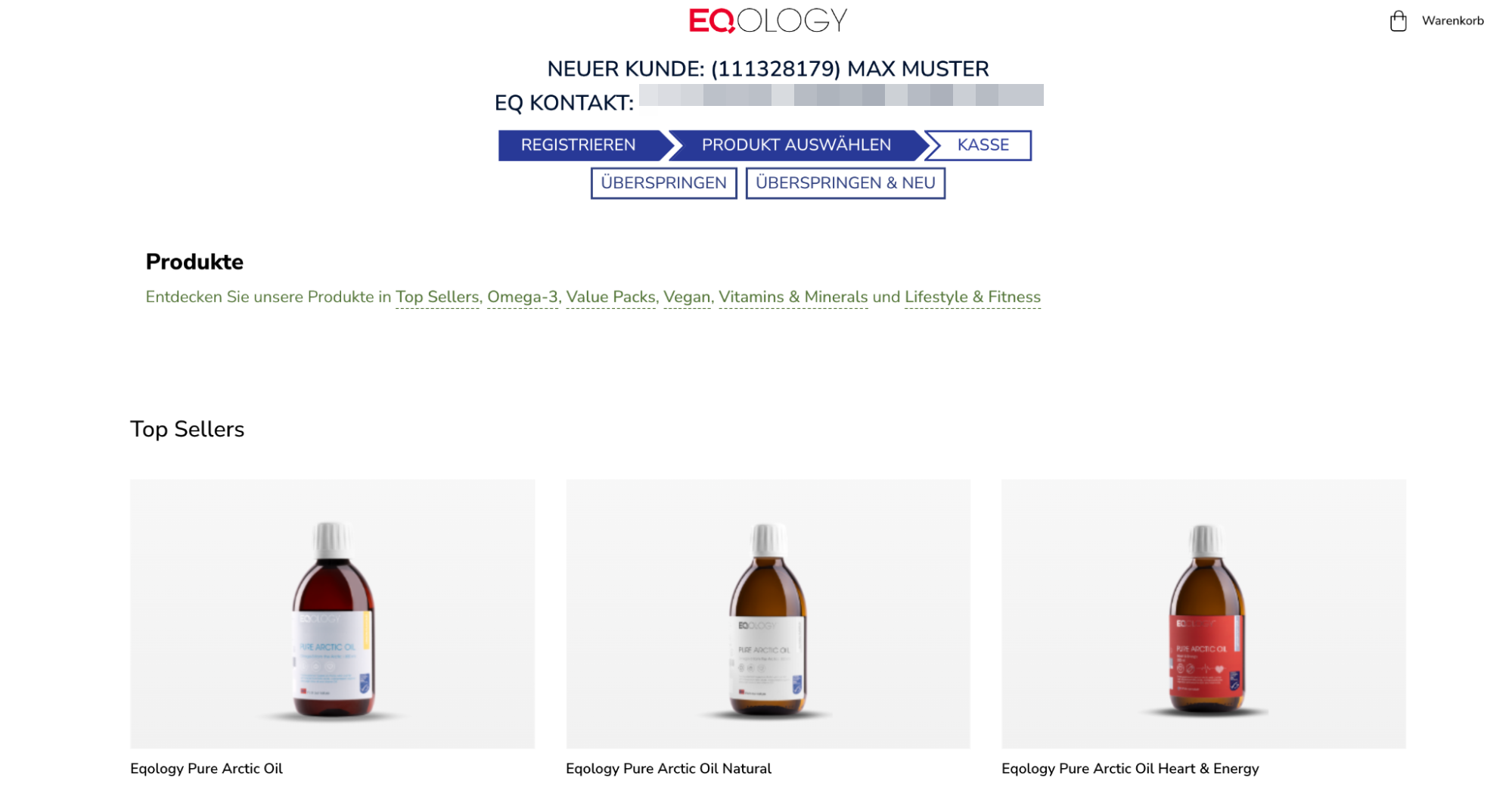Open the Vegan category link
Image resolution: width=1512 pixels, height=787 pixels.
pyautogui.click(x=687, y=297)
